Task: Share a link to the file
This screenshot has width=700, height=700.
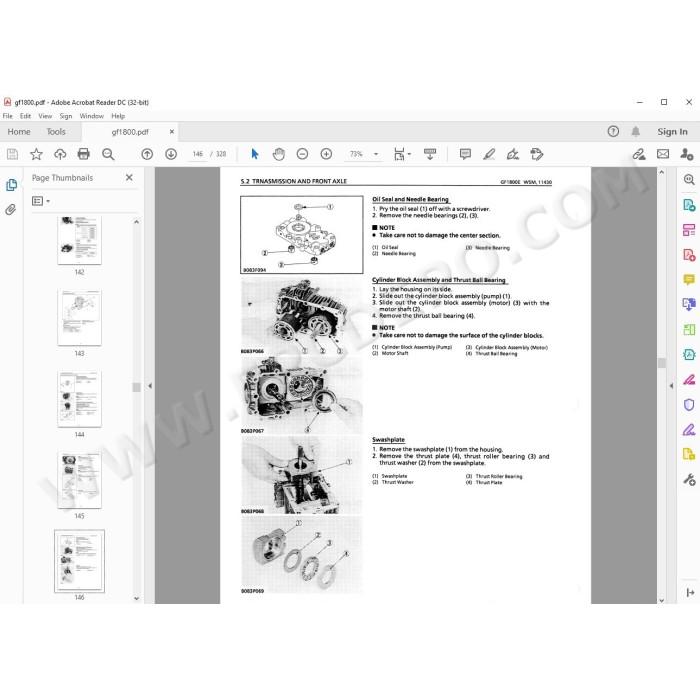Action: pyautogui.click(x=639, y=154)
